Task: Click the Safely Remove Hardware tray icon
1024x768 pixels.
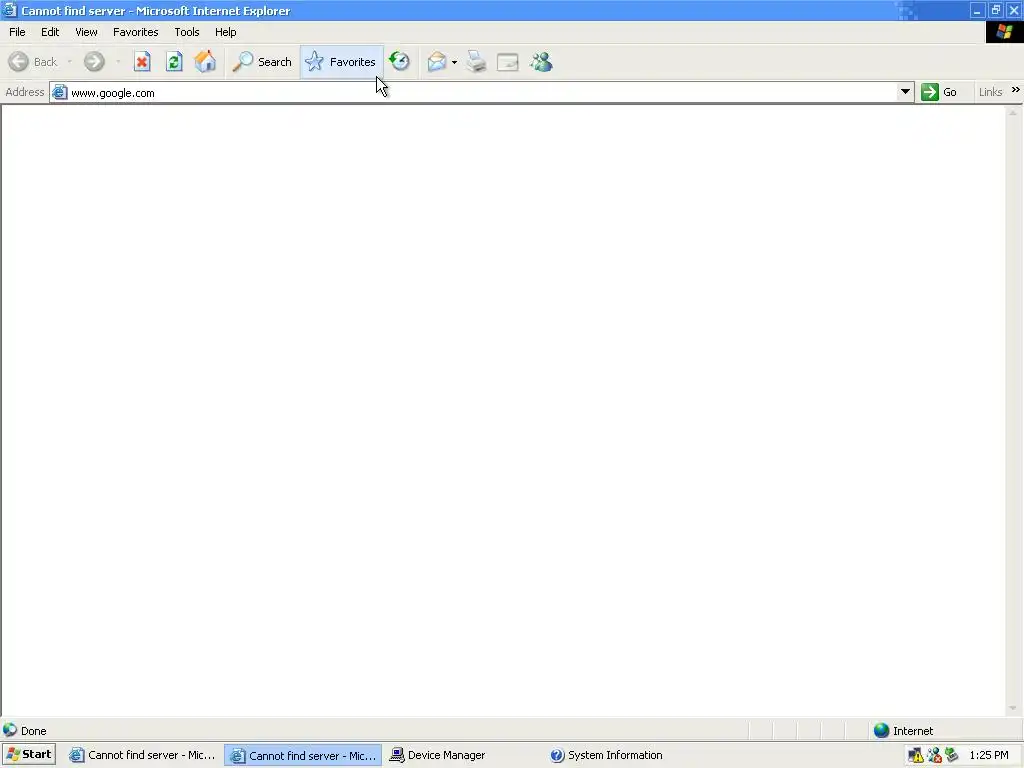Action: click(952, 756)
